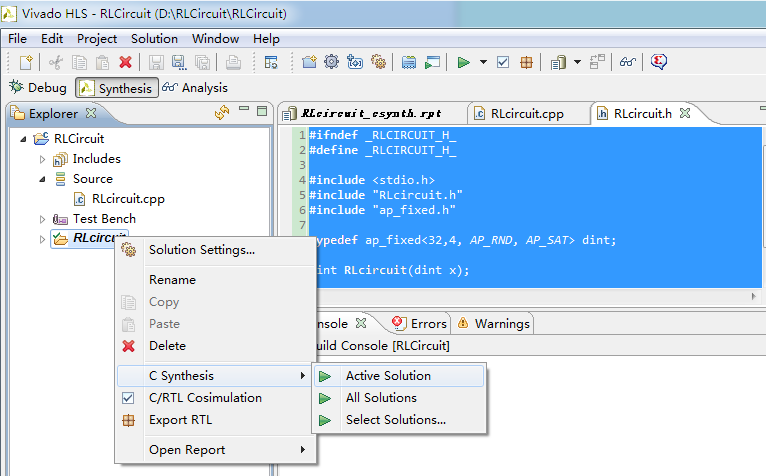Open Solution Settings gear icon in toolbar
The height and width of the screenshot is (476, 766).
tap(331, 62)
